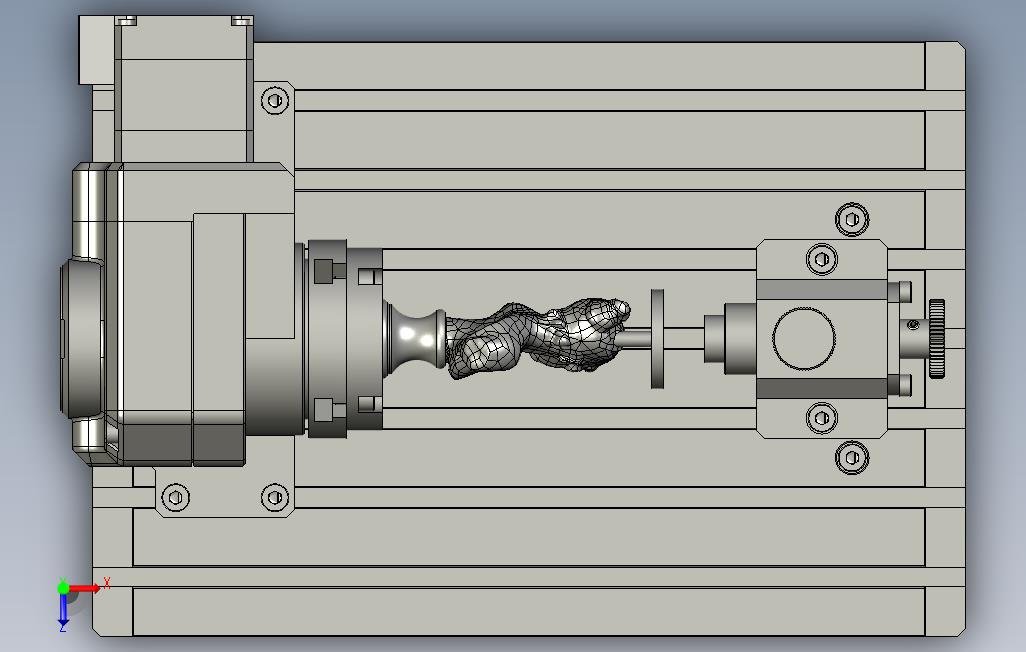Select the upper square jaw on the chuck
The image size is (1026, 652).
tap(325, 271)
